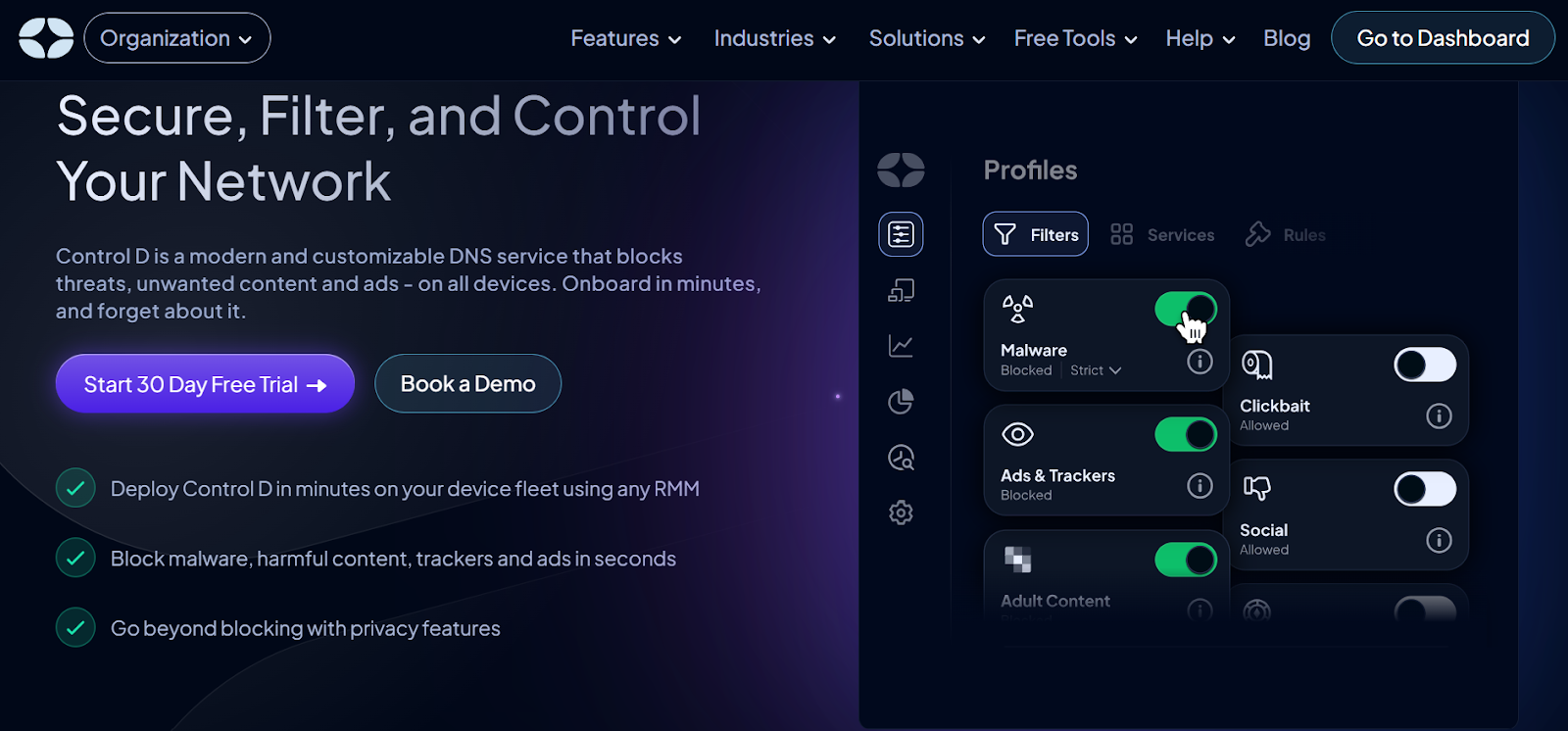Disable the Ads & Trackers toggle
Image resolution: width=1568 pixels, height=731 pixels.
(1186, 434)
